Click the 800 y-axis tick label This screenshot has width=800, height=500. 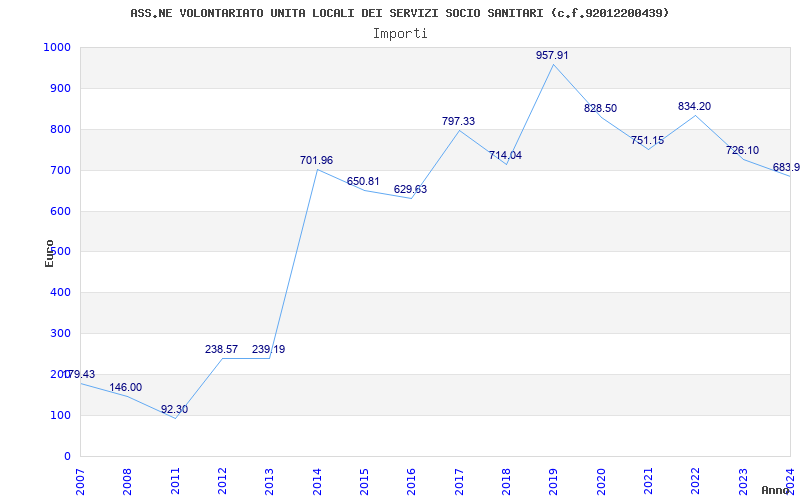click(x=60, y=130)
